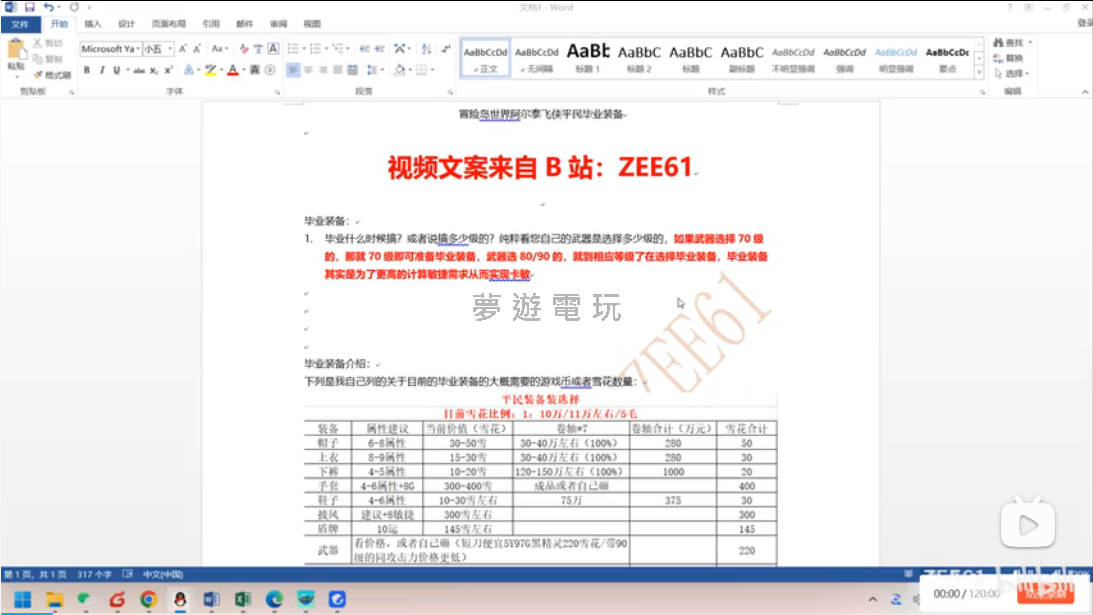Apply a bulleted list

tap(293, 49)
